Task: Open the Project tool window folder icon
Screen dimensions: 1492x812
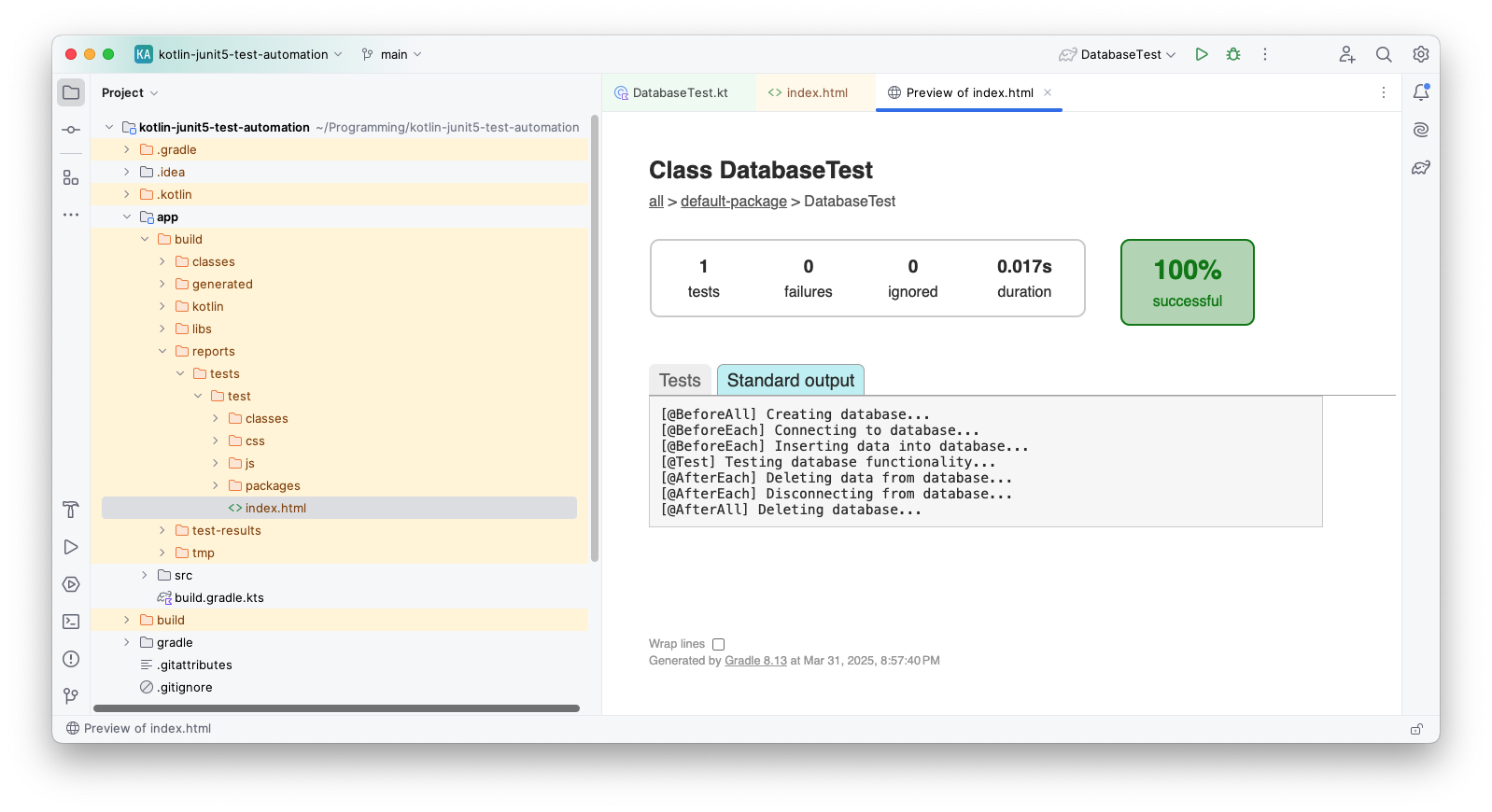Action: pos(71,92)
